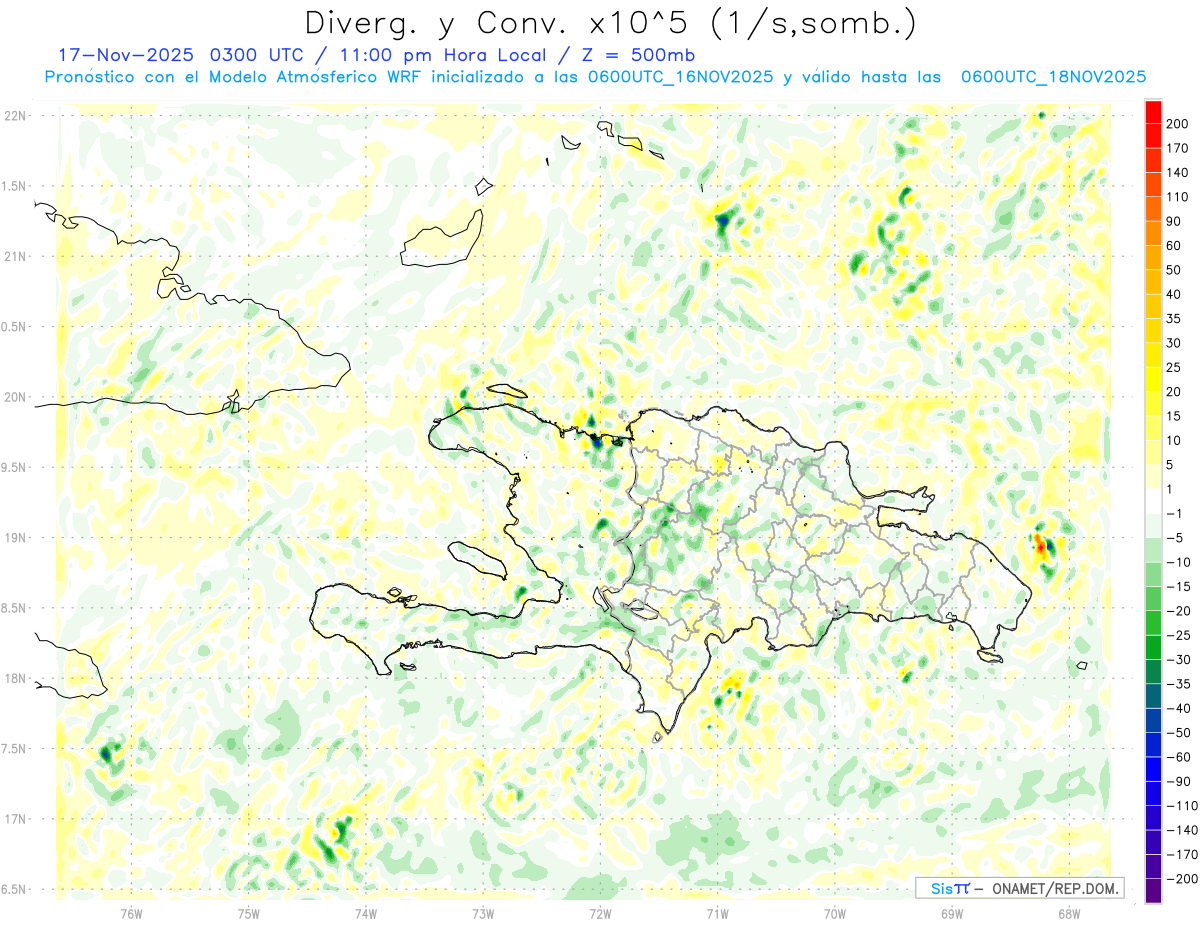Screen dimensions: 1200x927
Task: Click the '22N' latitude label
Action: point(15,116)
